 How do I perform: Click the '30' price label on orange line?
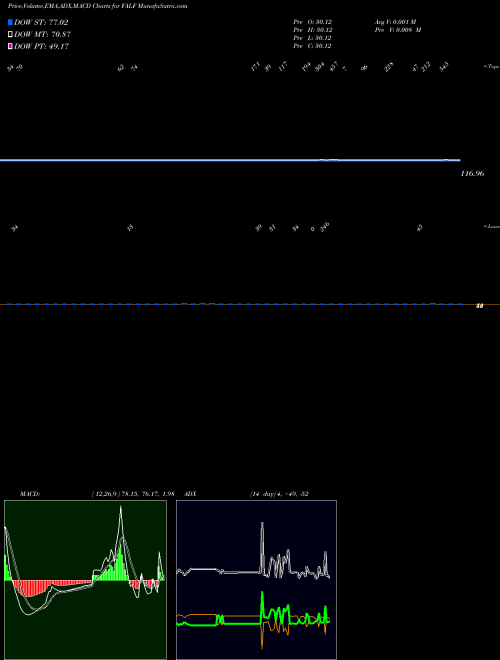(x=479, y=306)
